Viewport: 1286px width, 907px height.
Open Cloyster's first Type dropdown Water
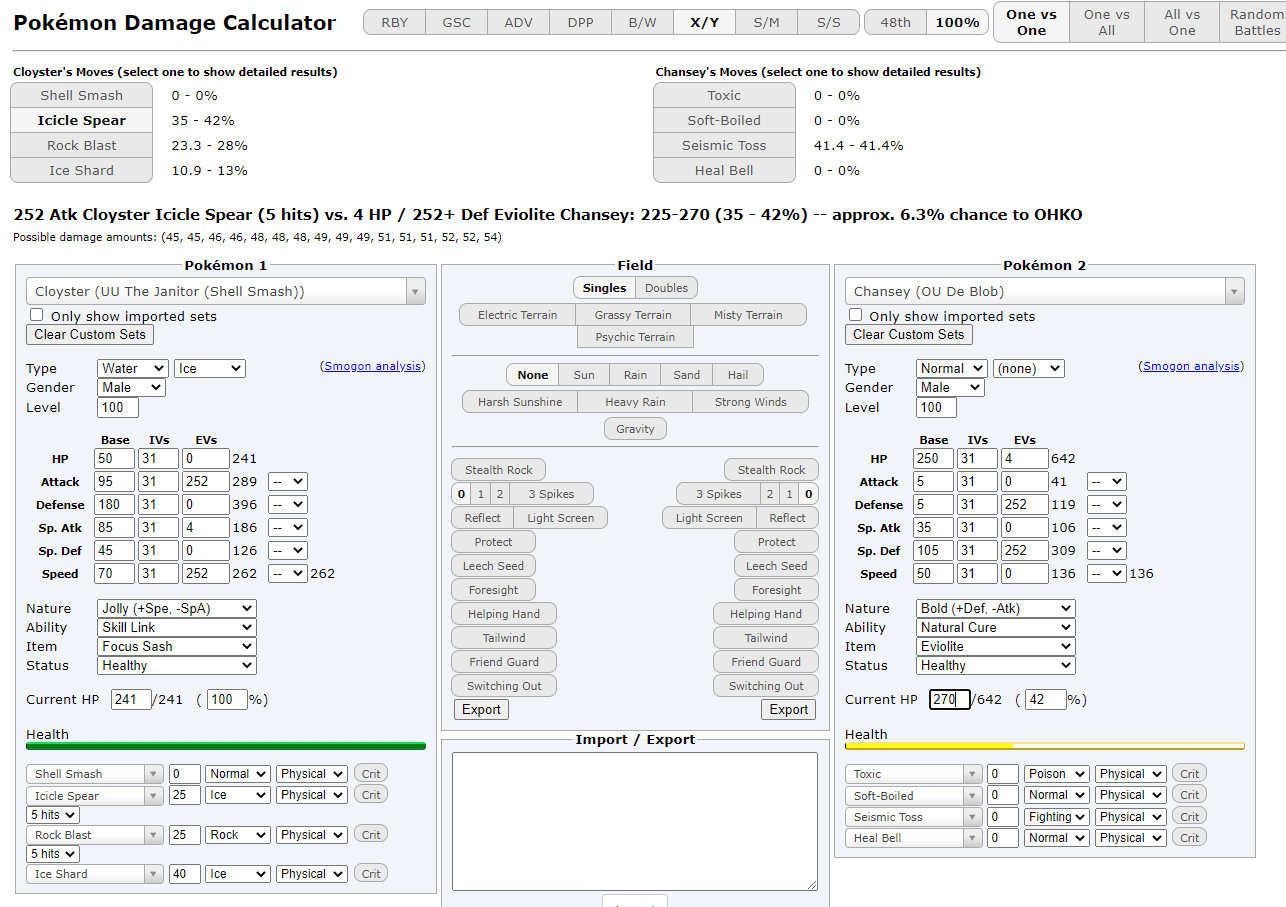pyautogui.click(x=132, y=368)
